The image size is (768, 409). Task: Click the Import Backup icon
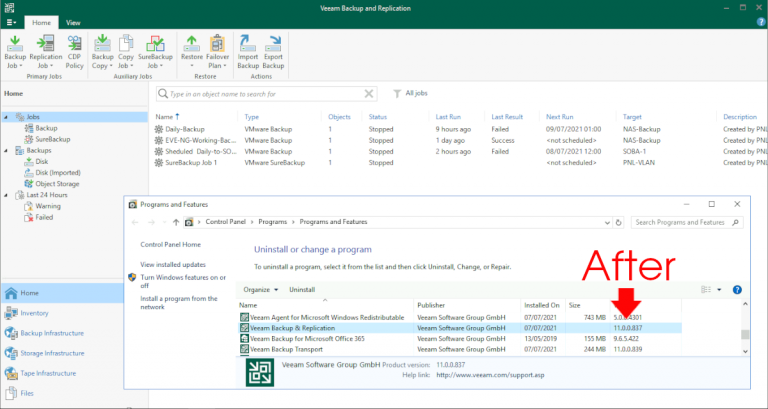[248, 52]
